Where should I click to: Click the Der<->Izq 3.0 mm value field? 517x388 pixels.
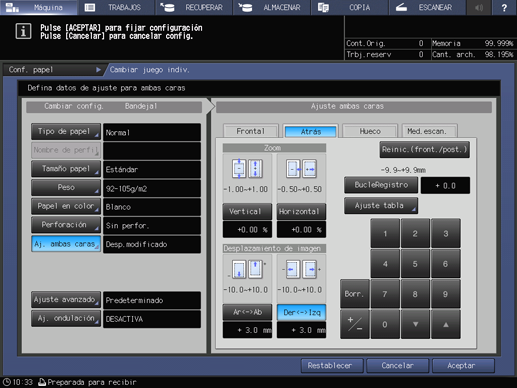tap(301, 330)
